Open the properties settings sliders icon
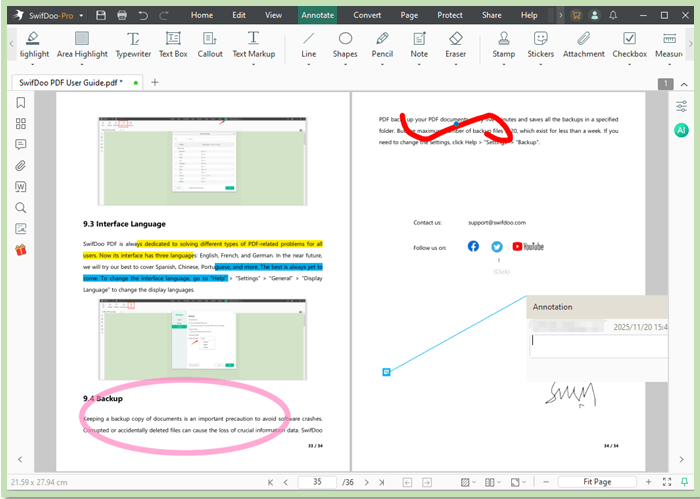The width and height of the screenshot is (700, 499). (681, 106)
